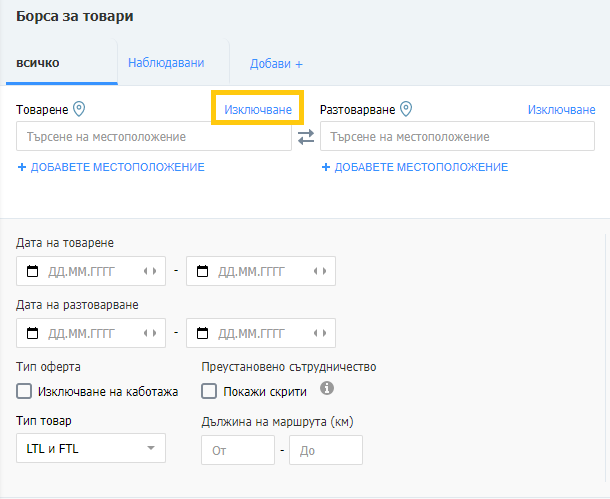Screen dimensions: 610x499
Task: Open map pin next to Разтоварване label
Action: (406, 109)
